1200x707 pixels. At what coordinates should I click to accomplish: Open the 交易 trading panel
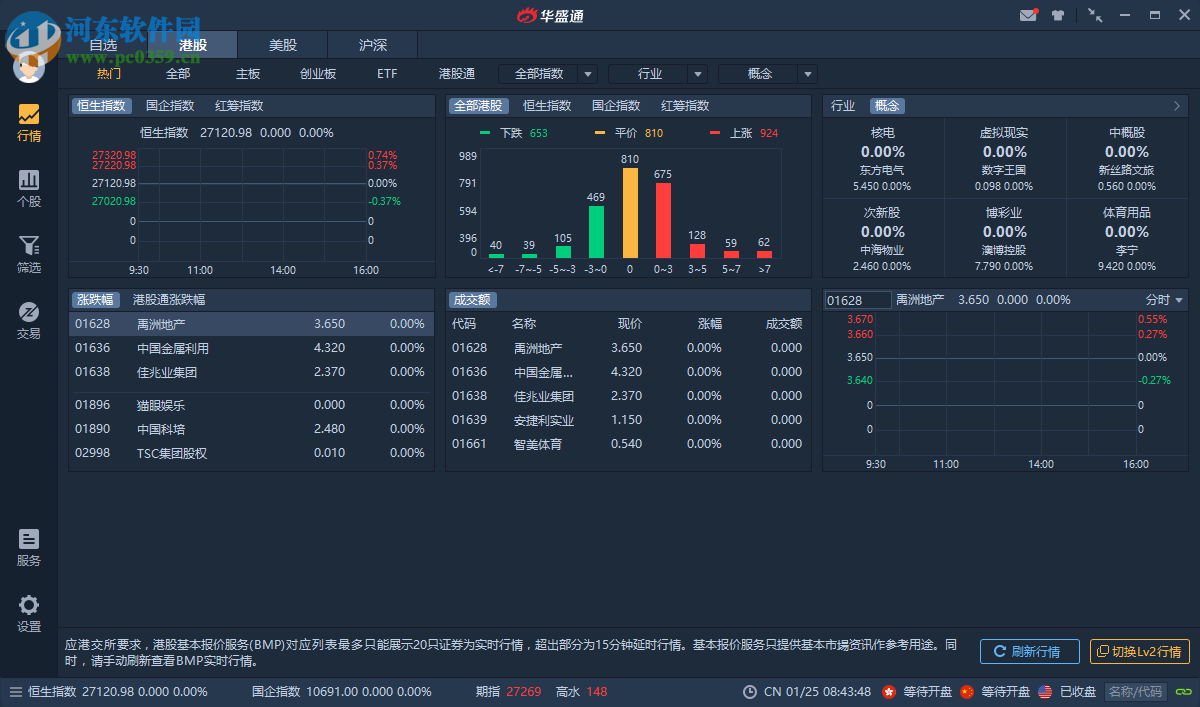(28, 320)
